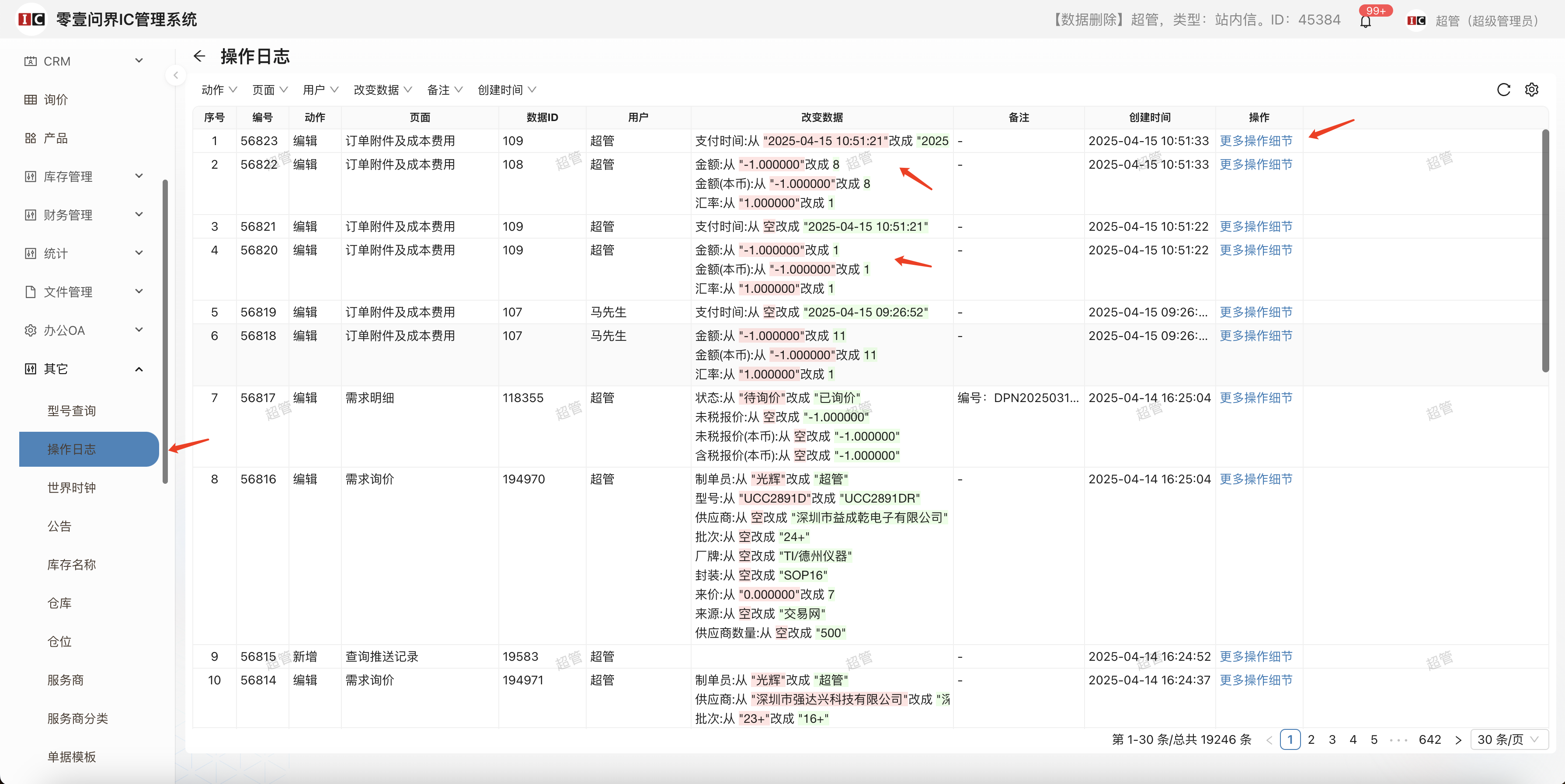Click the next page arrow
The height and width of the screenshot is (784, 1565).
(x=1457, y=739)
